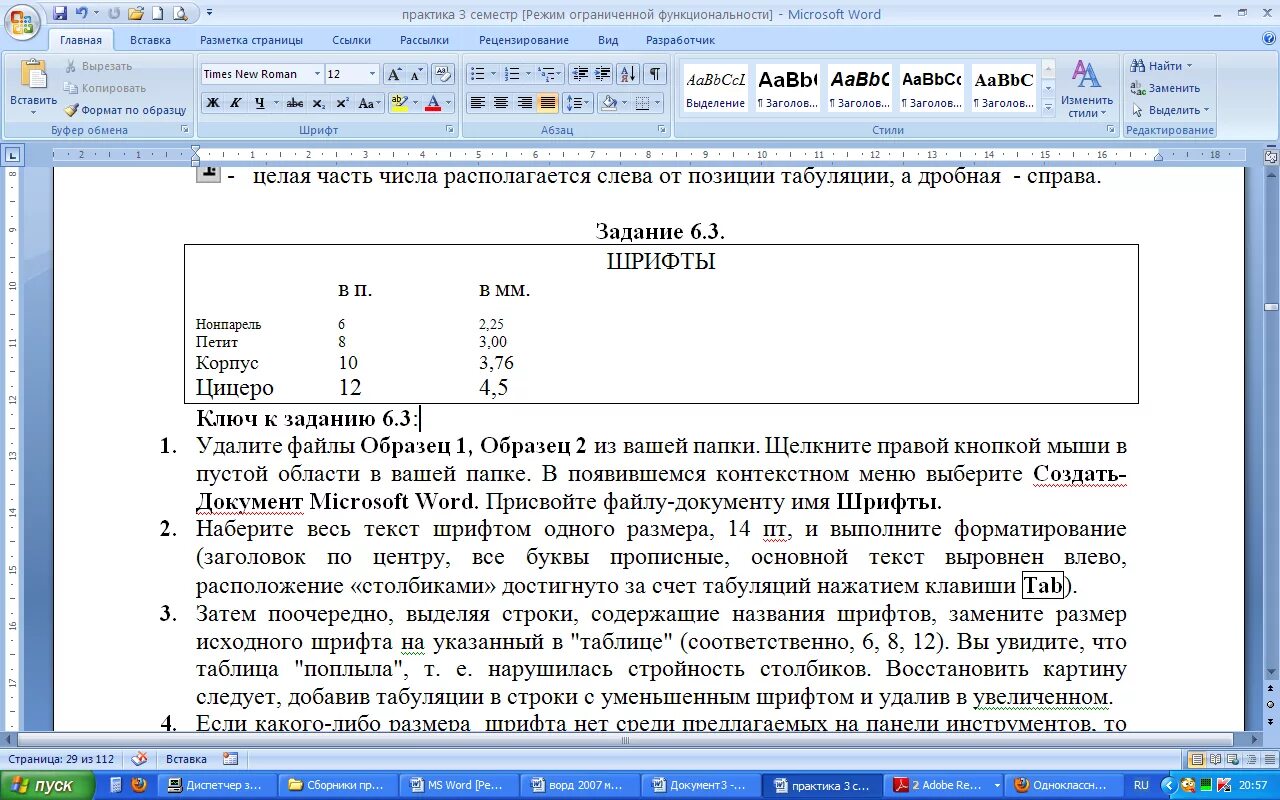Viewport: 1280px width, 800px height.
Task: Click the spell check status icon
Action: (140, 759)
